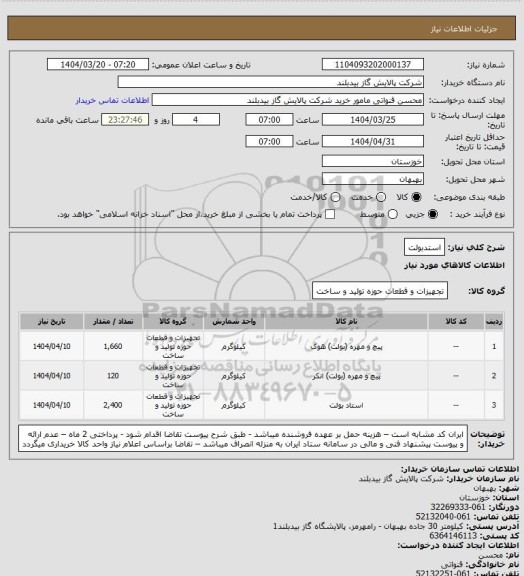Click the need number field 1104093202000137
This screenshot has height=576, width=524.
tap(373, 64)
